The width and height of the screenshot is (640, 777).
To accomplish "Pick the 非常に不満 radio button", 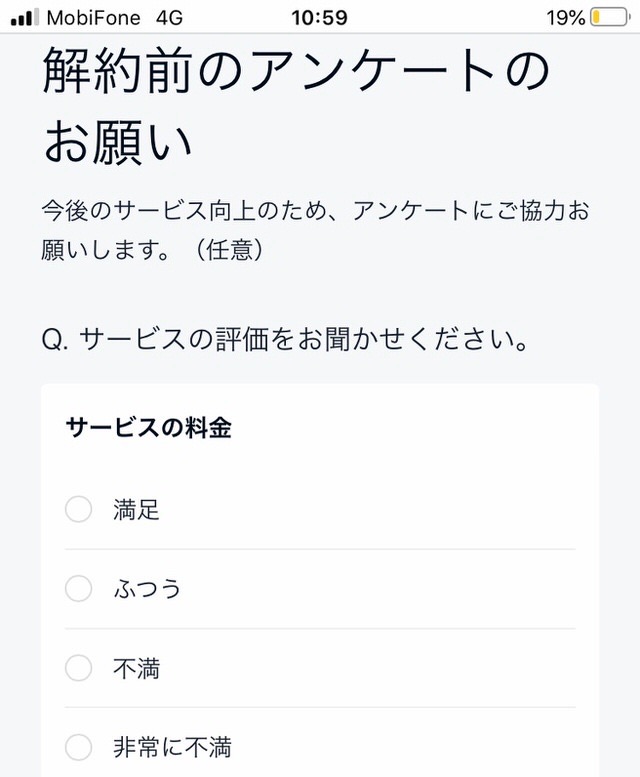I will [x=78, y=747].
